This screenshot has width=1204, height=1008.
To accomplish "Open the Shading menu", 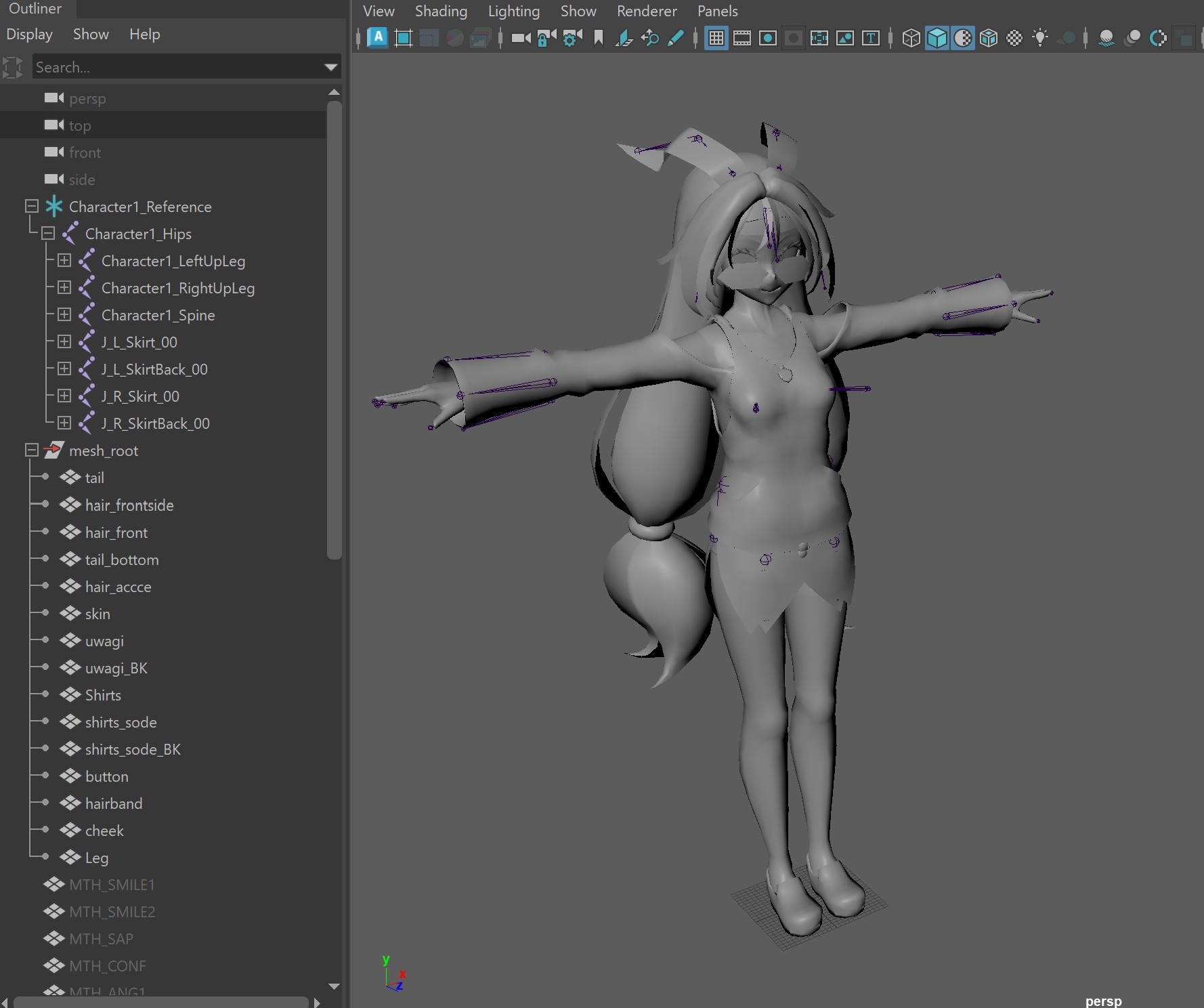I will 441,12.
